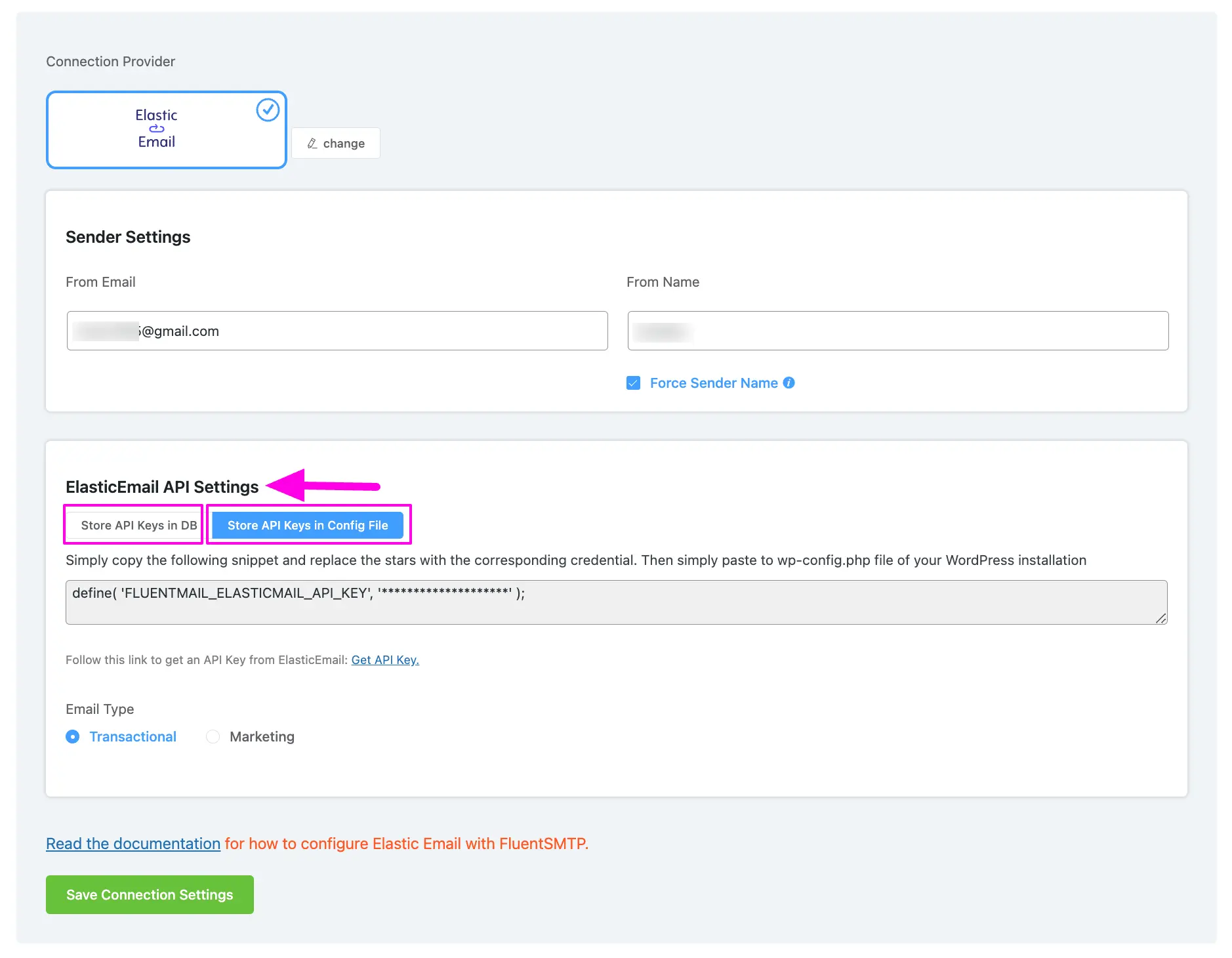The image size is (1232, 958).
Task: Click the Force Sender Name label
Action: pos(714,383)
